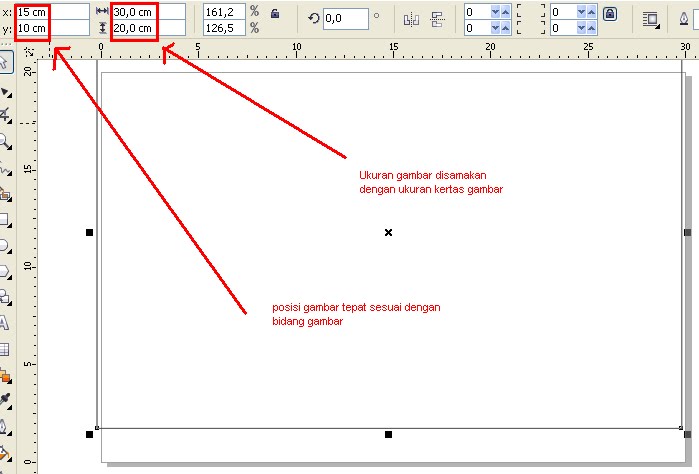This screenshot has width=699, height=474.
Task: Click the ruler origin crosshair icon
Action: coord(29,52)
